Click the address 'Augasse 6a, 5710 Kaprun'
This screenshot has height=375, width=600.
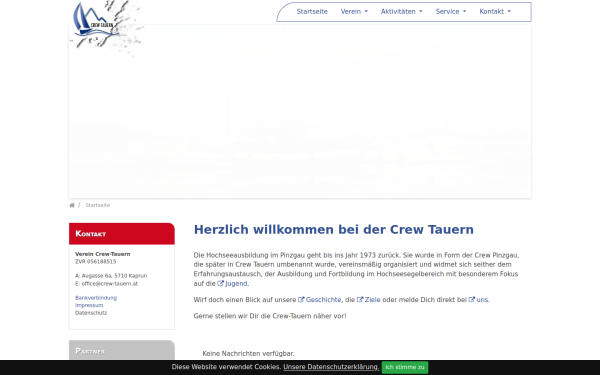pos(114,276)
